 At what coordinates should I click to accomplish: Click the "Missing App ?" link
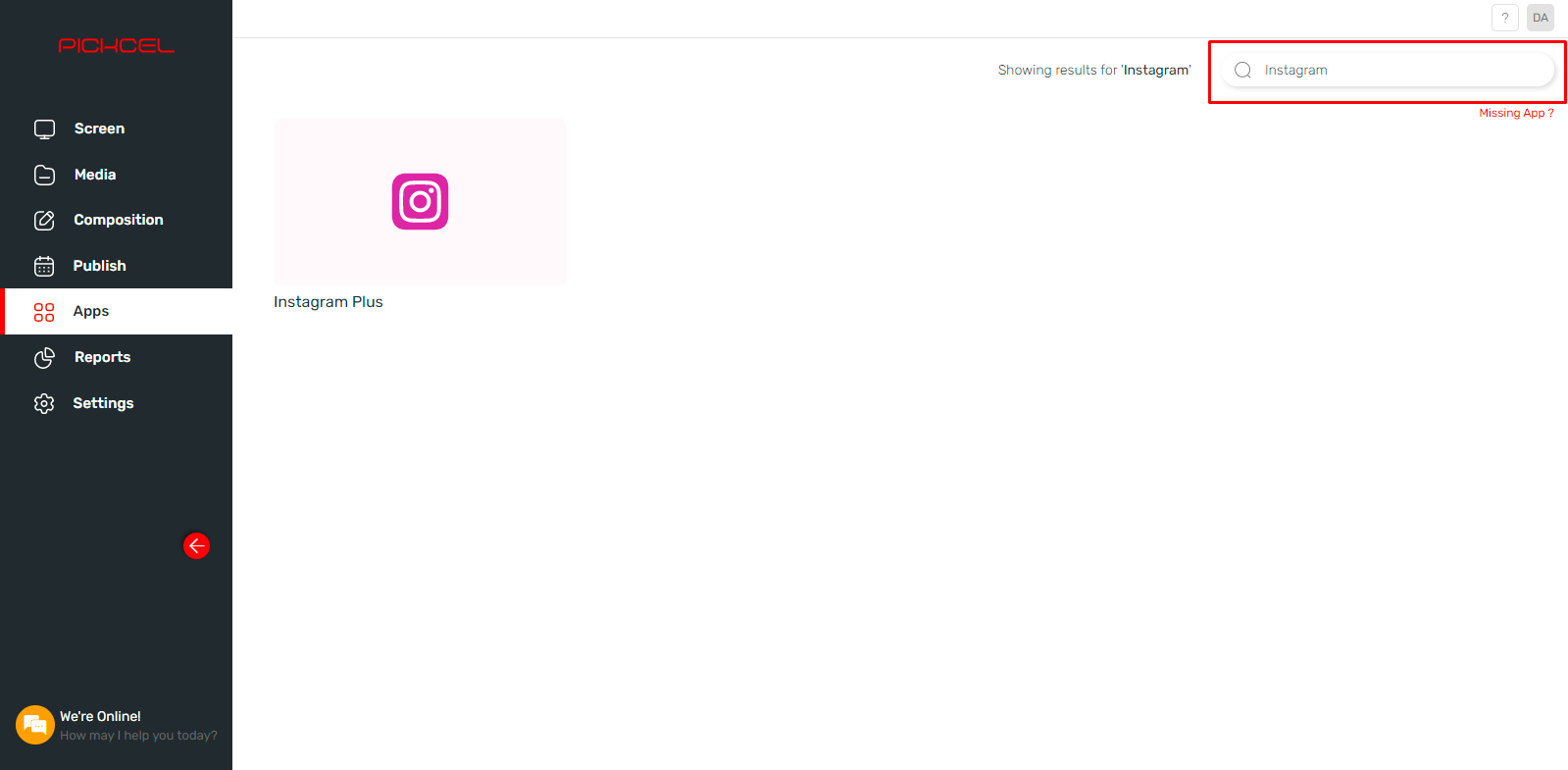point(1516,113)
